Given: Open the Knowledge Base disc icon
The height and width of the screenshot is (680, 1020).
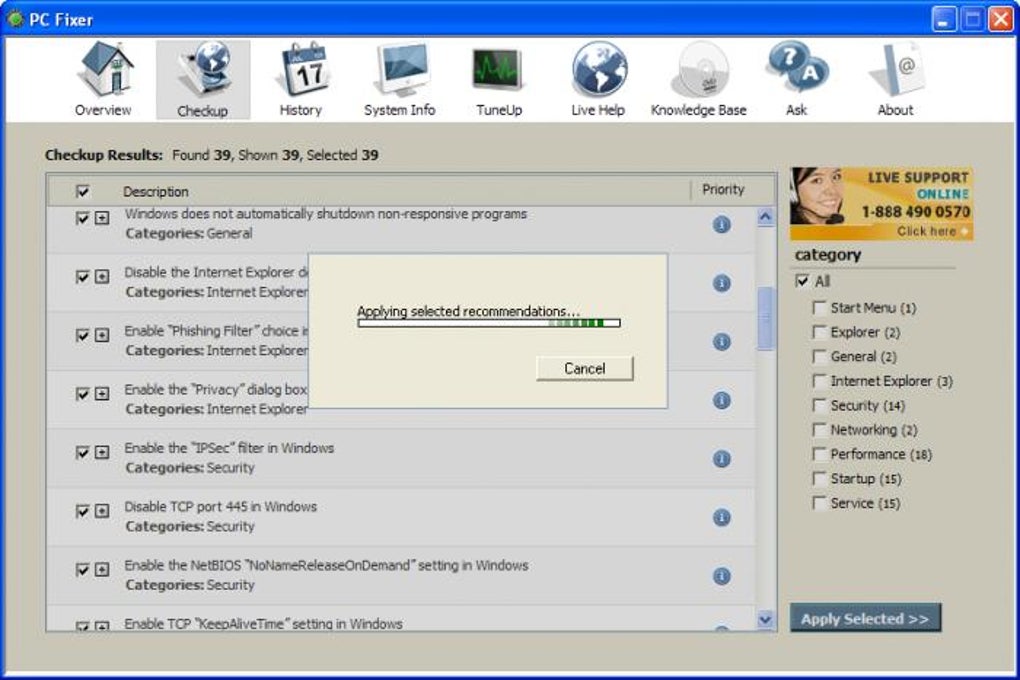Looking at the screenshot, I should click(x=700, y=70).
